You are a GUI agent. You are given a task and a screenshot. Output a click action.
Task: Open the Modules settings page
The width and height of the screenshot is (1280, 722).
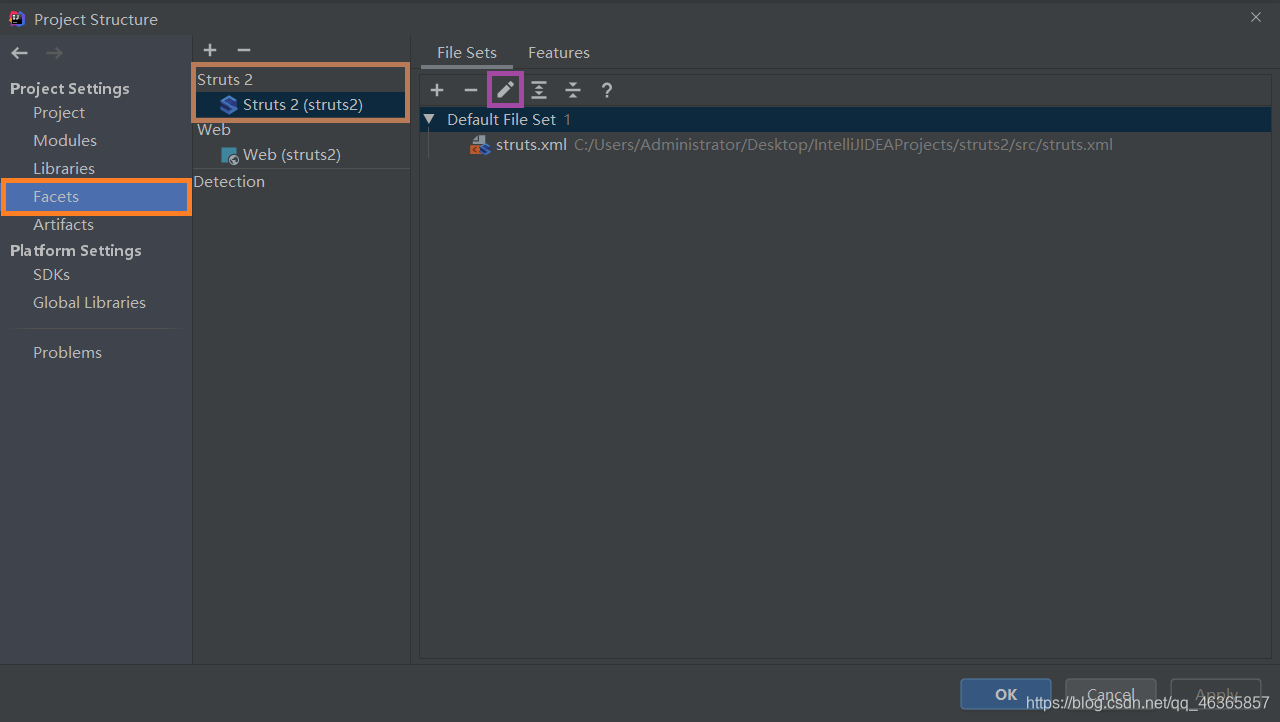click(x=65, y=141)
